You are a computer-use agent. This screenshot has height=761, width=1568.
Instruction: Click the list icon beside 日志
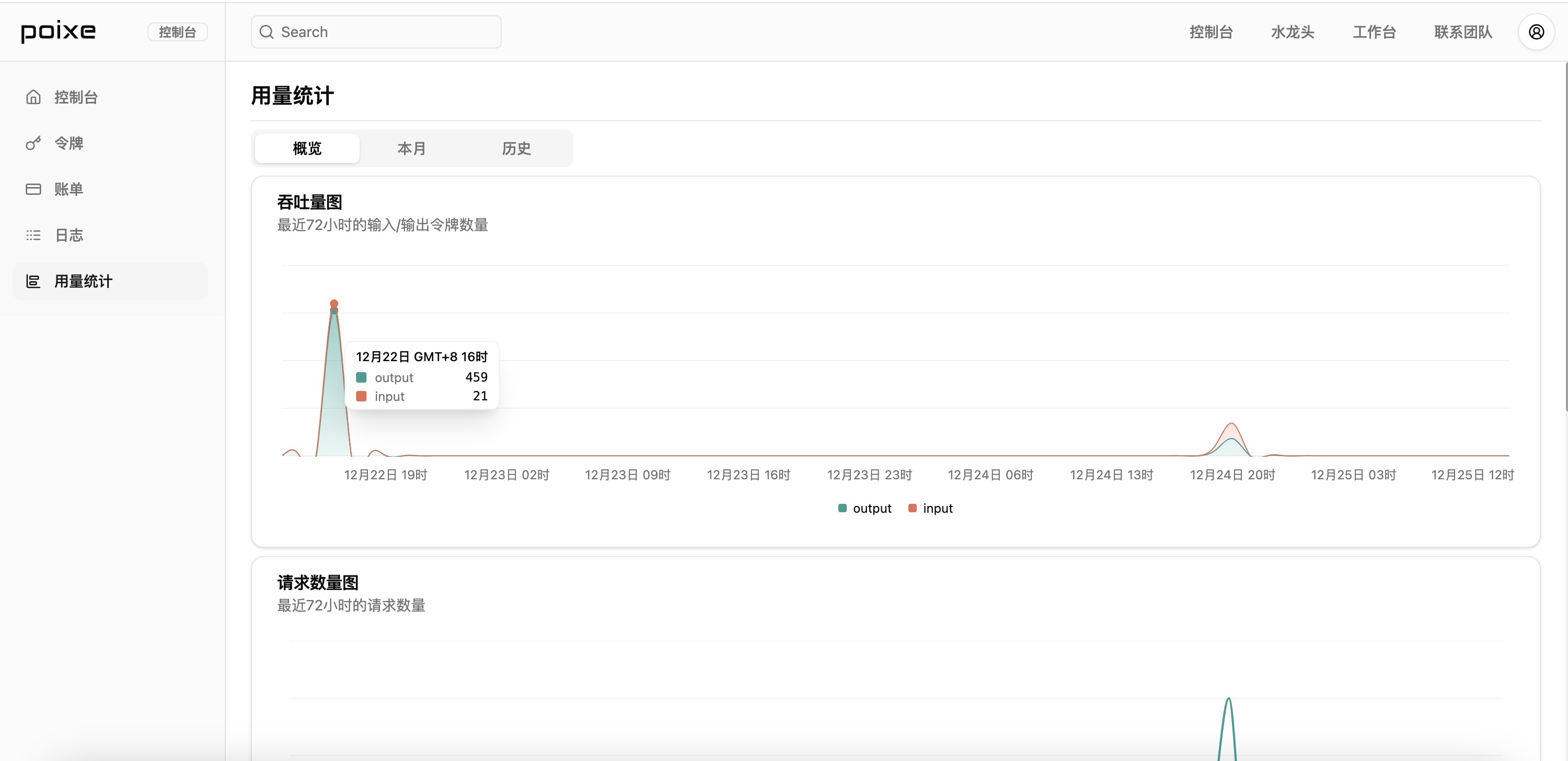coord(33,235)
